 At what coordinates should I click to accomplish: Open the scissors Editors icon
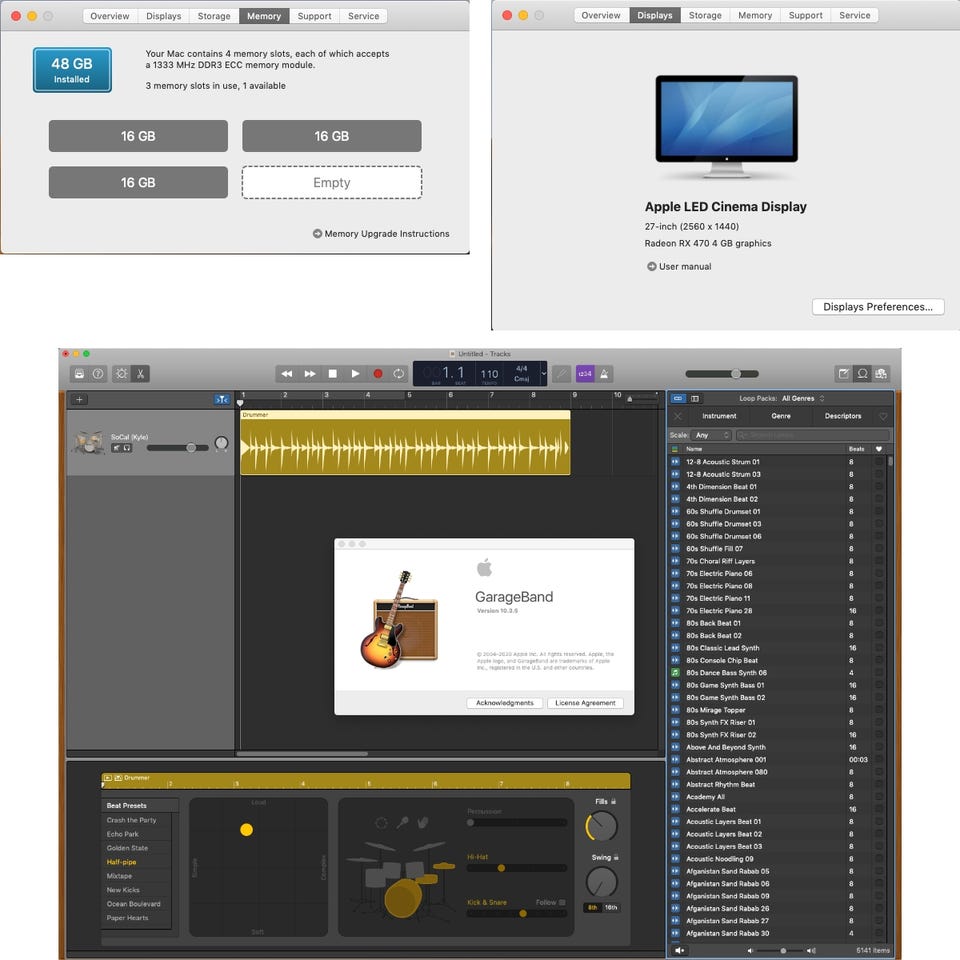coord(140,373)
